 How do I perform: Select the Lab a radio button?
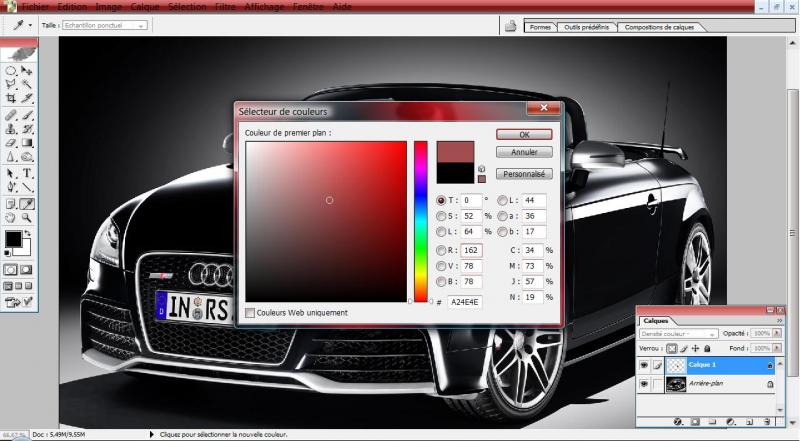coord(503,216)
